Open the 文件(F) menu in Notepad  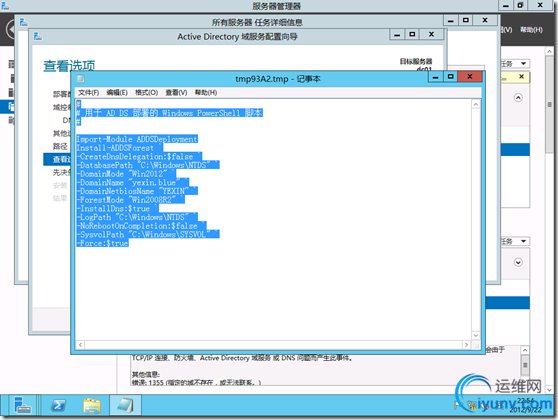88,93
